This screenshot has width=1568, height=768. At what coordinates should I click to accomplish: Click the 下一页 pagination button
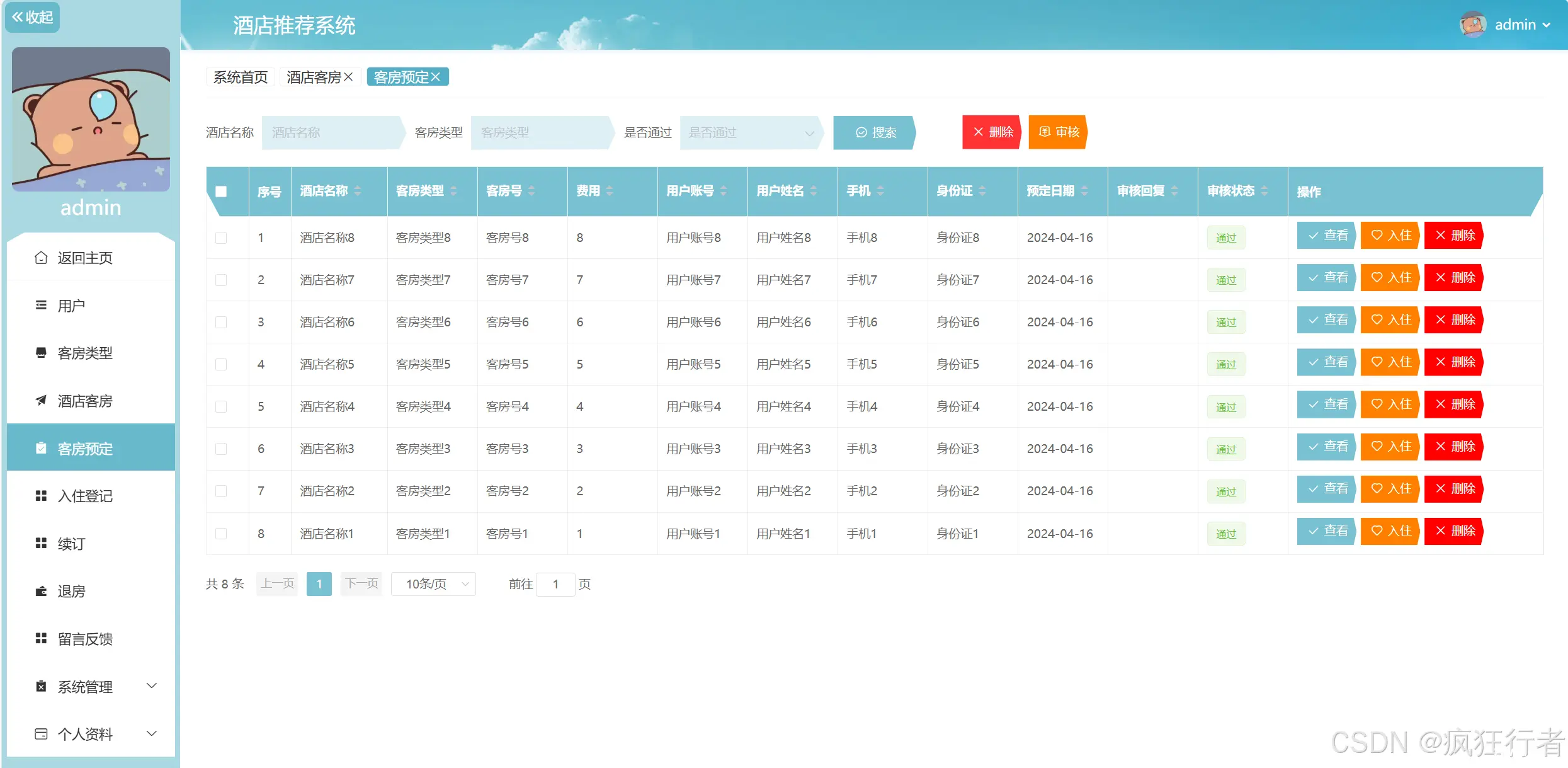click(361, 584)
